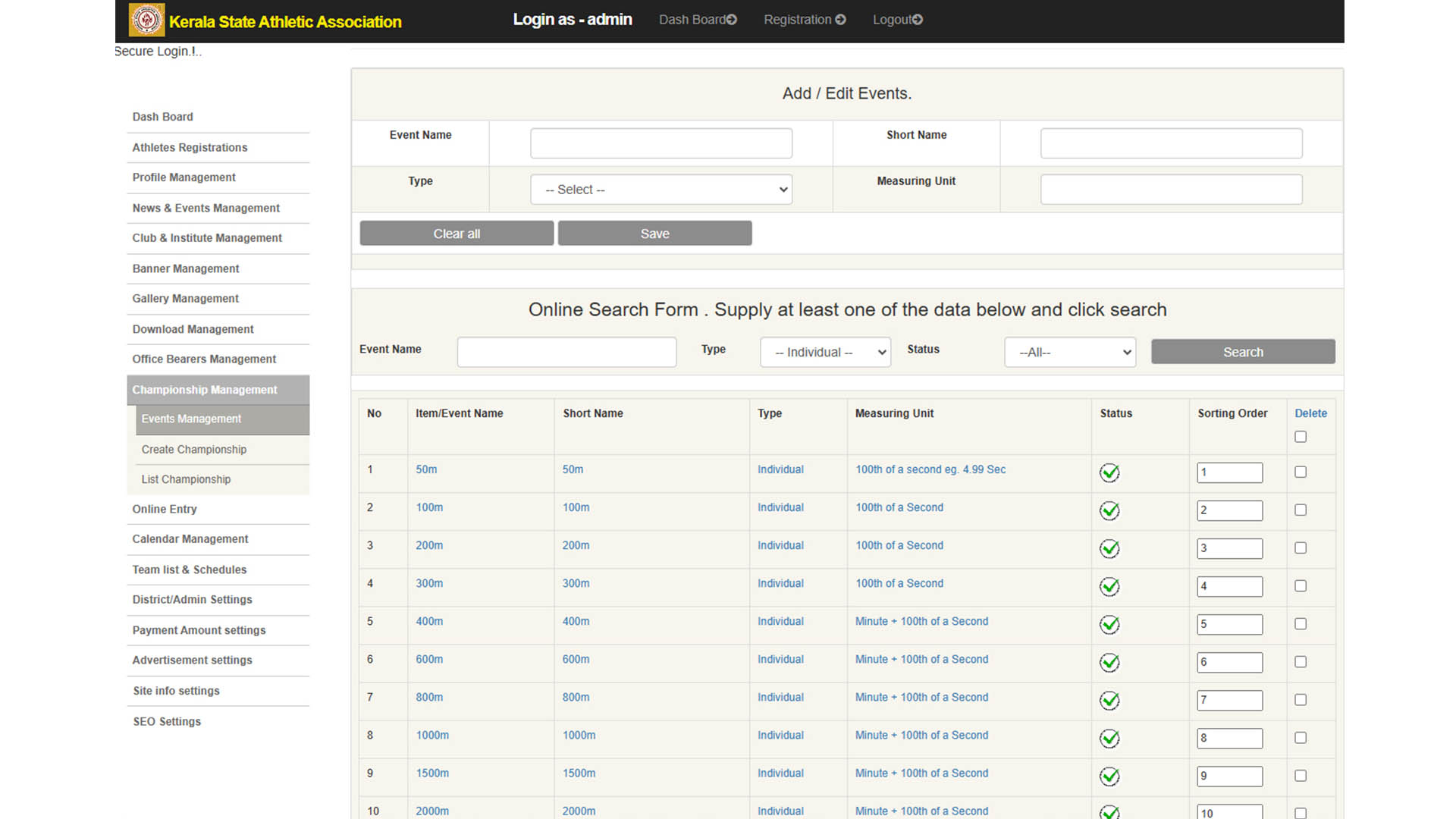Click the green checkmark status icon for 200m
The height and width of the screenshot is (819, 1456).
pos(1110,548)
